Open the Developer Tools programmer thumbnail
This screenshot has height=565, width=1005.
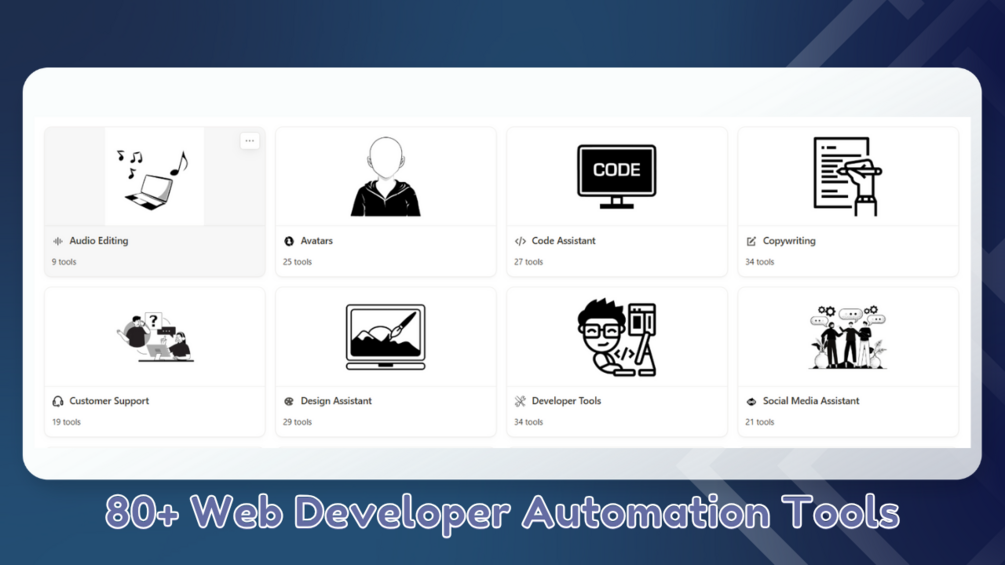(617, 337)
